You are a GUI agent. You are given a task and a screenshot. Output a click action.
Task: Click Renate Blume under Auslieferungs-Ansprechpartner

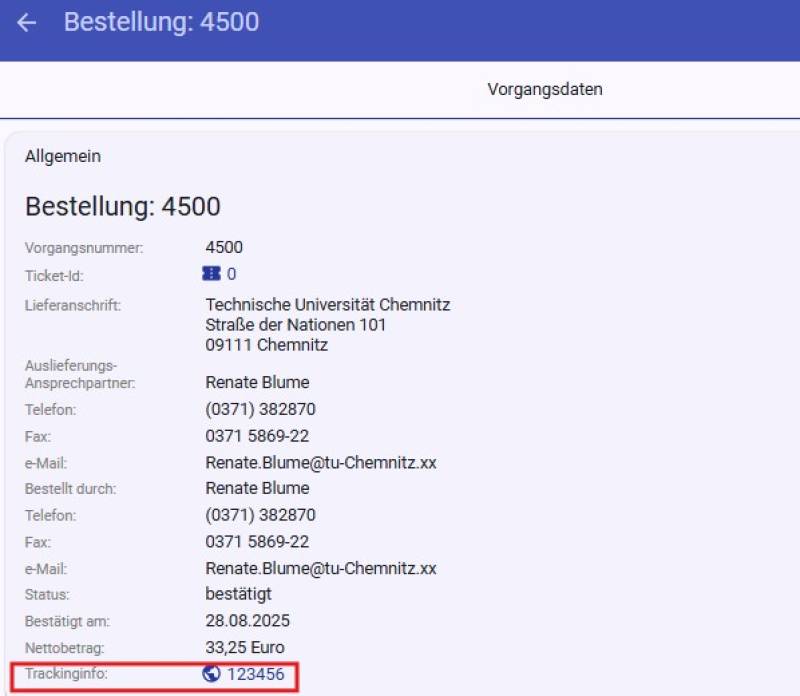(x=257, y=382)
